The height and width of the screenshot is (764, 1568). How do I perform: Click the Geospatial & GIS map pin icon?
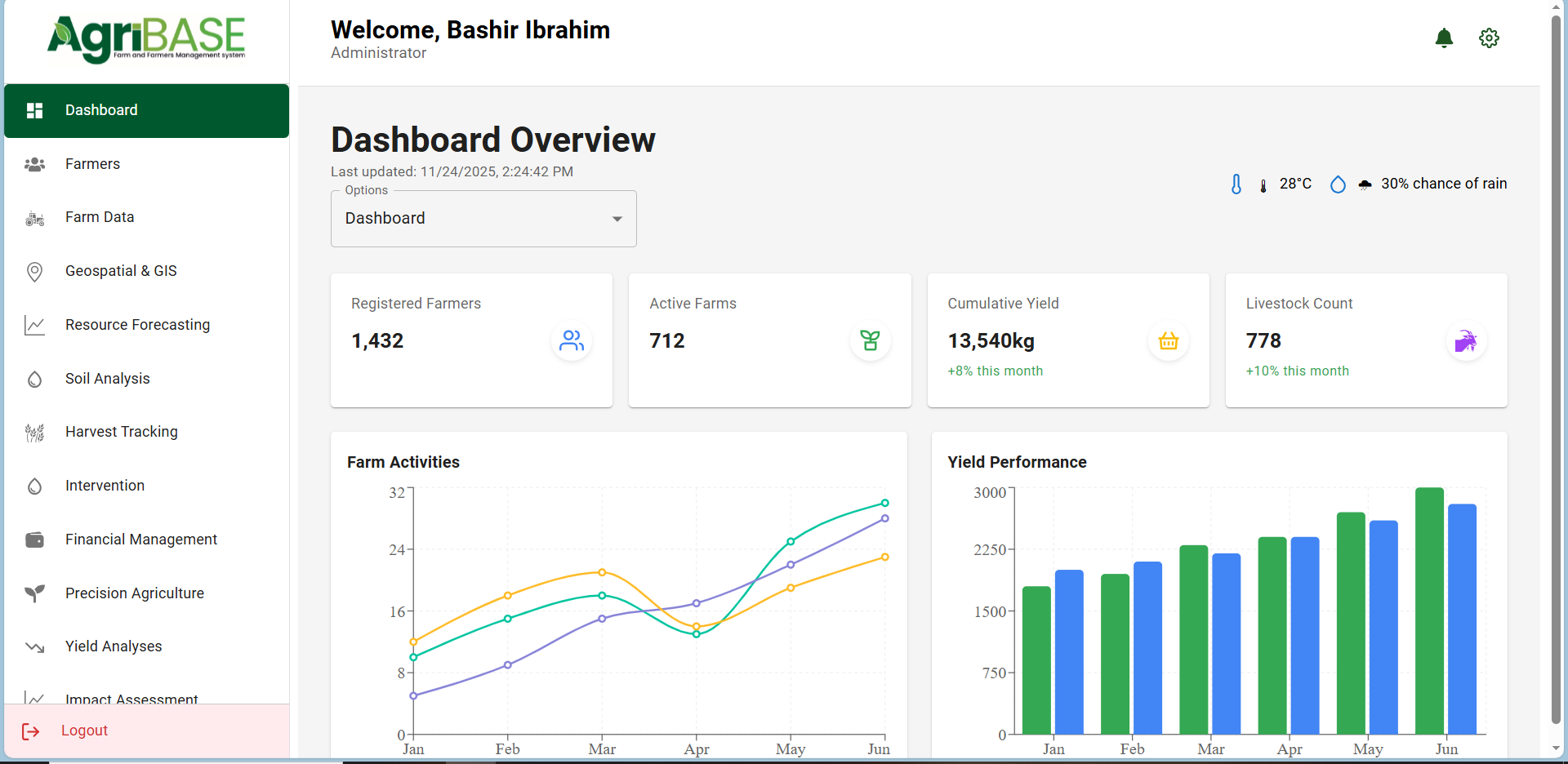[34, 271]
